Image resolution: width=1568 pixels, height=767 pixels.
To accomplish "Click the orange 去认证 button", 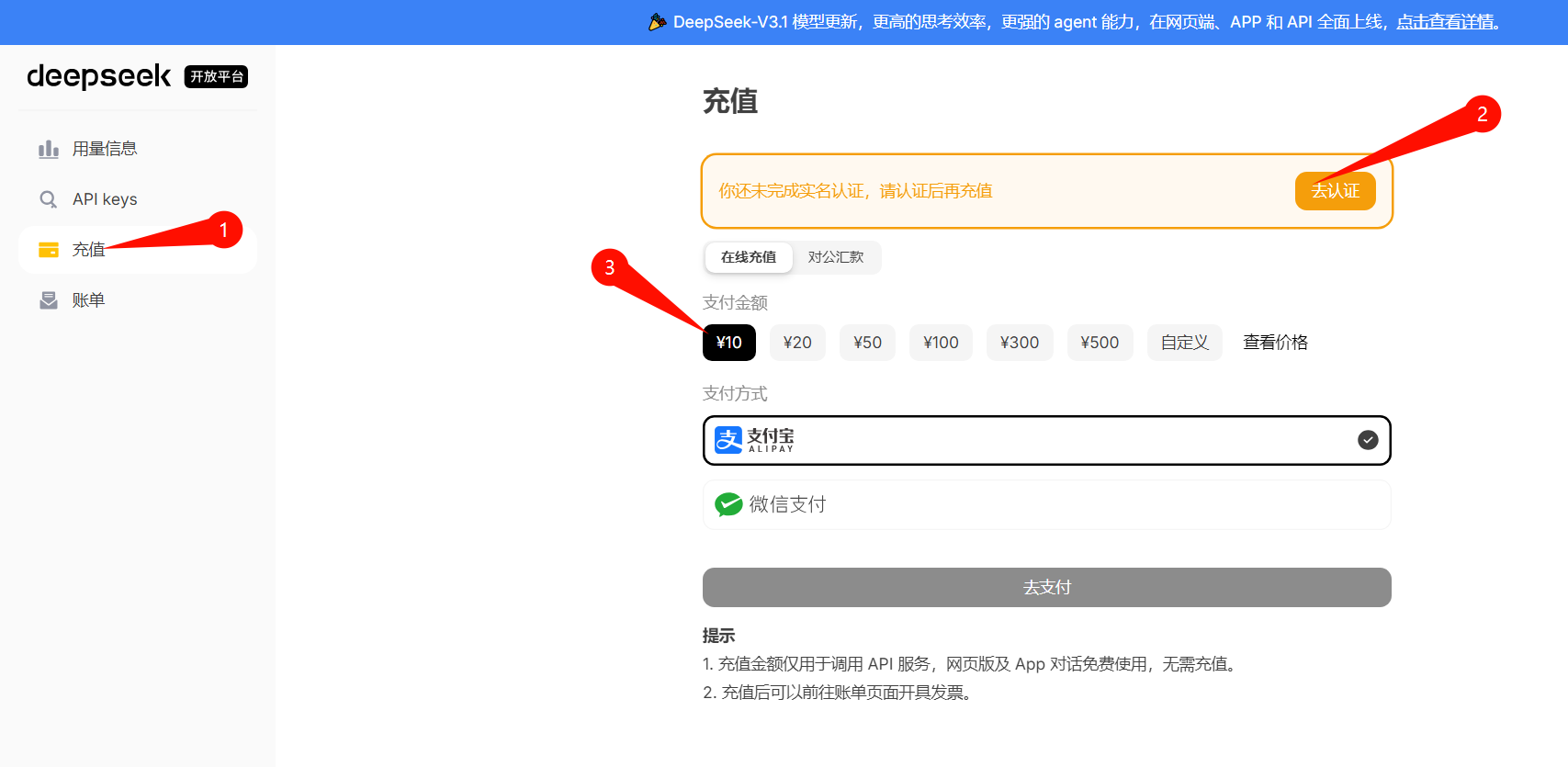I will tap(1336, 191).
